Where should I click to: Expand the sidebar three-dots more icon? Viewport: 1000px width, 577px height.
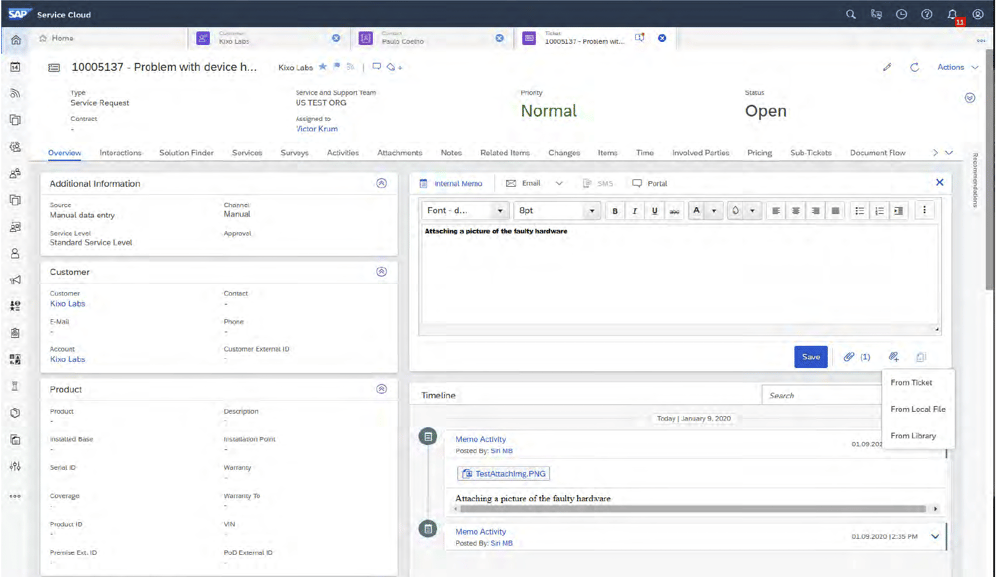coord(15,496)
